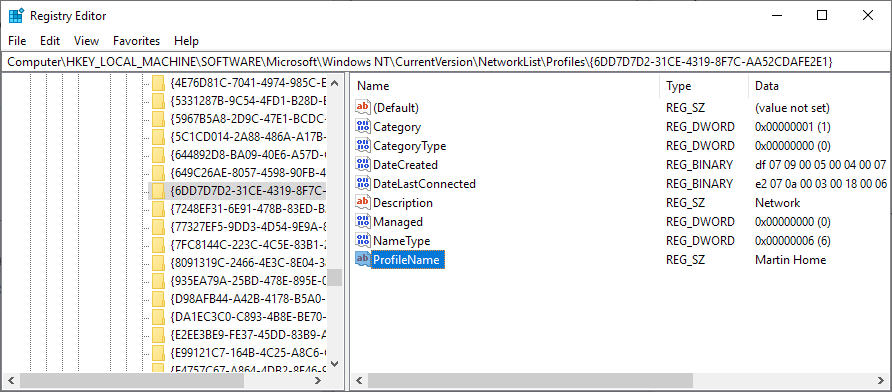The image size is (892, 392).
Task: Open the File menu
Action: pyautogui.click(x=17, y=41)
